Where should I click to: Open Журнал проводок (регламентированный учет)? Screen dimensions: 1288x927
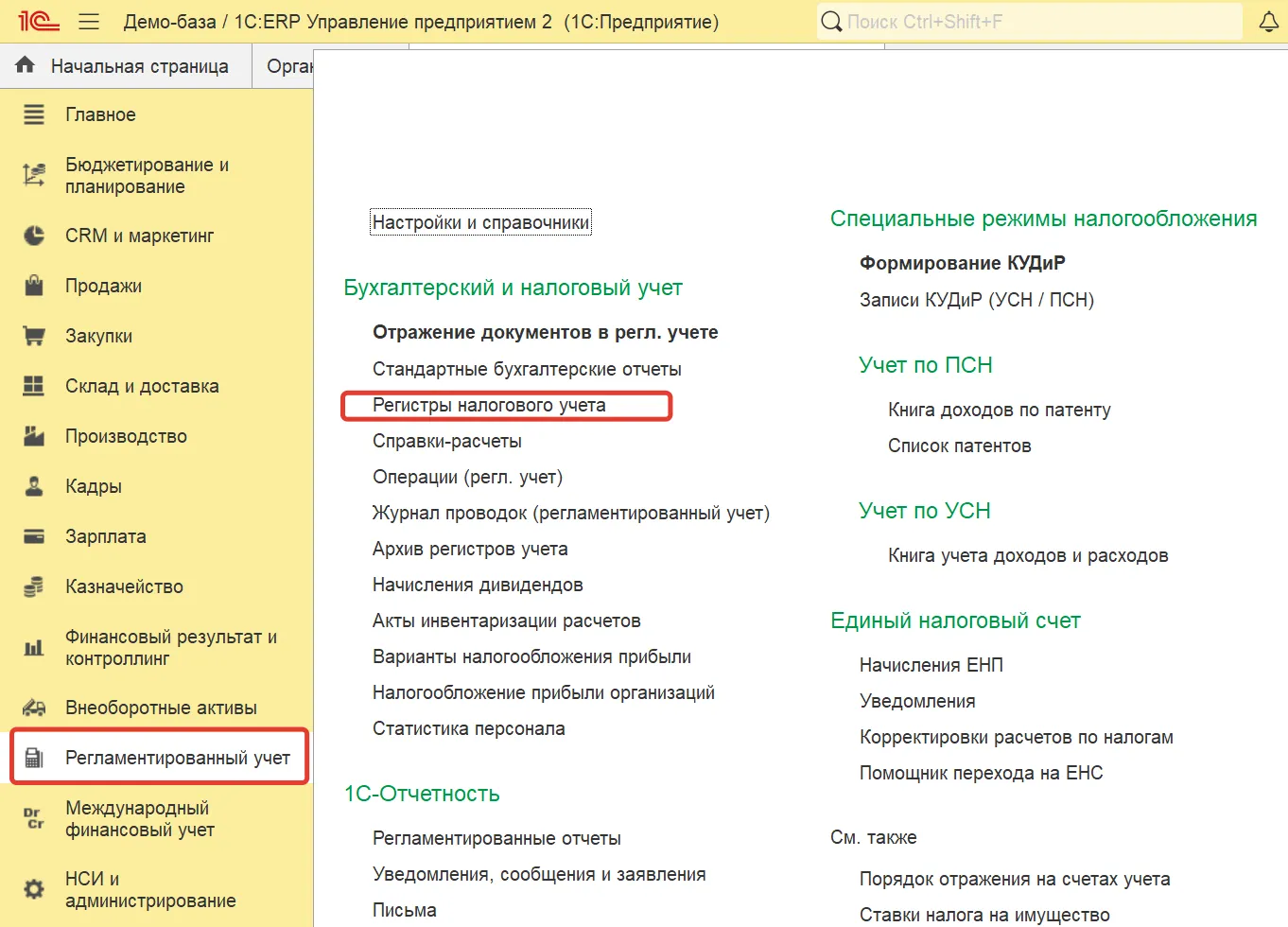point(571,513)
